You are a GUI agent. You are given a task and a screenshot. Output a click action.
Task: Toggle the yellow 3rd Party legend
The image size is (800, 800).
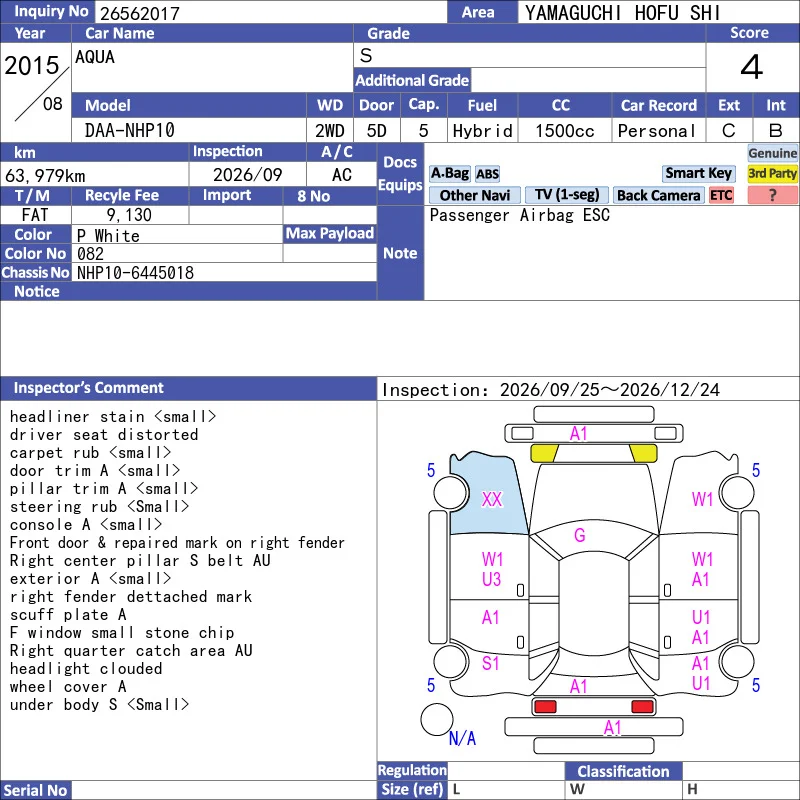(772, 173)
